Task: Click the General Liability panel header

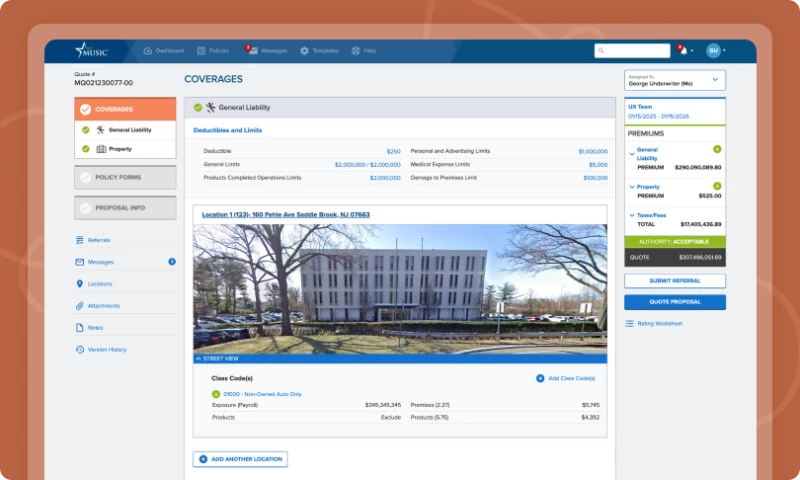Action: pos(400,108)
